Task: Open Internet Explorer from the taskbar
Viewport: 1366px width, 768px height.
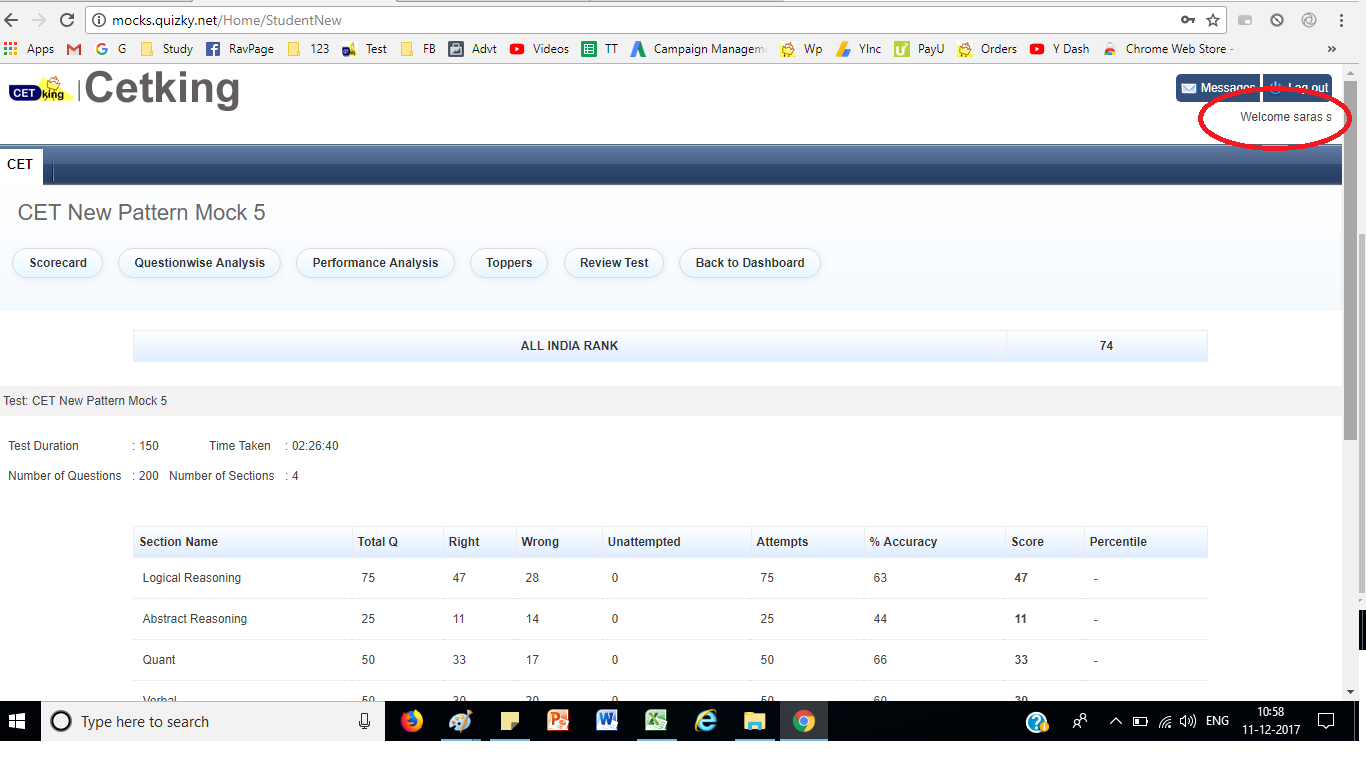Action: point(705,721)
